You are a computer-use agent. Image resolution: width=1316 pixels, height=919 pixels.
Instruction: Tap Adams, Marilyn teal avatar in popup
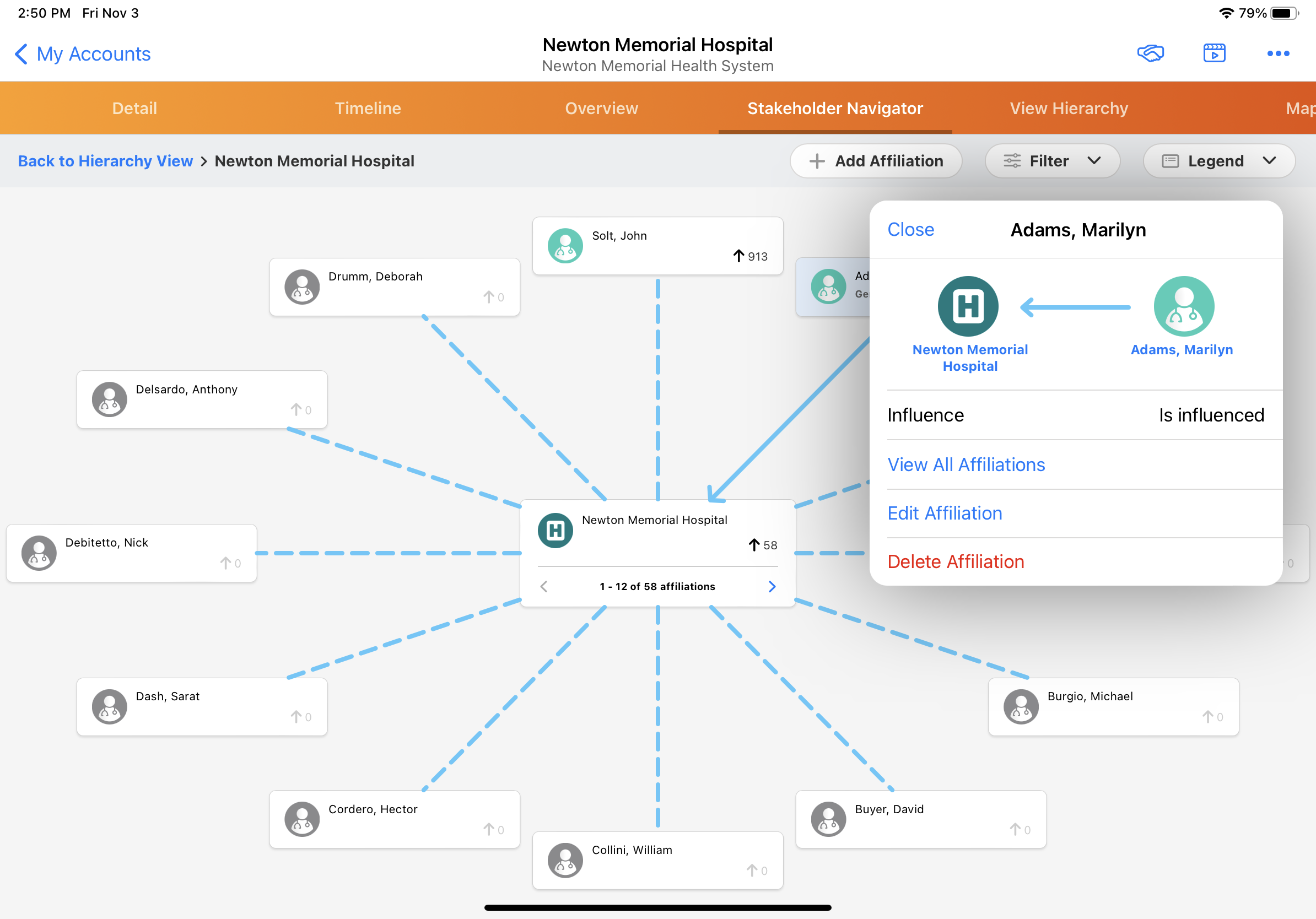1184,306
